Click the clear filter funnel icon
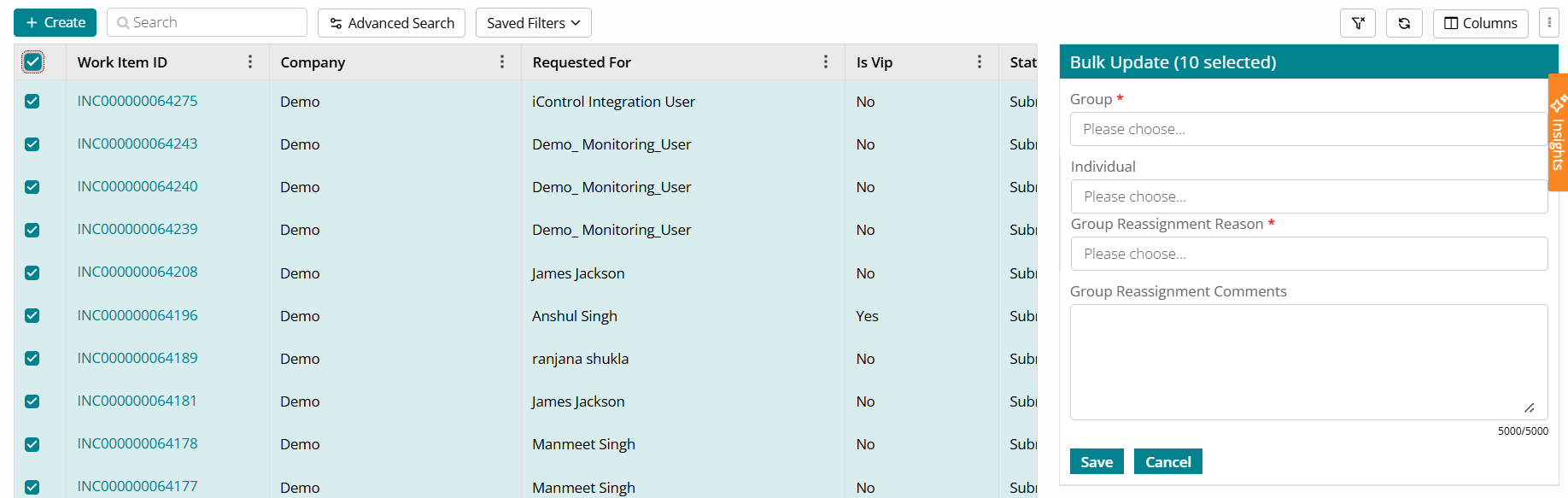 tap(1357, 23)
